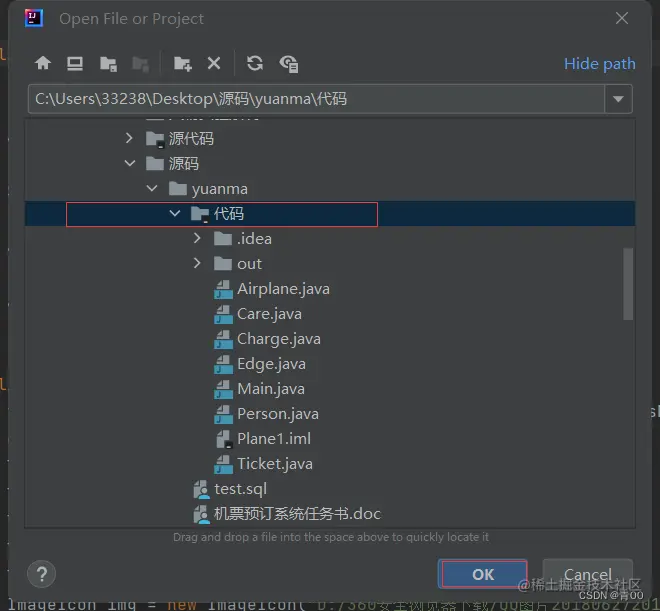Image resolution: width=660 pixels, height=611 pixels.
Task: Select the Person.java file
Action: pos(278,414)
